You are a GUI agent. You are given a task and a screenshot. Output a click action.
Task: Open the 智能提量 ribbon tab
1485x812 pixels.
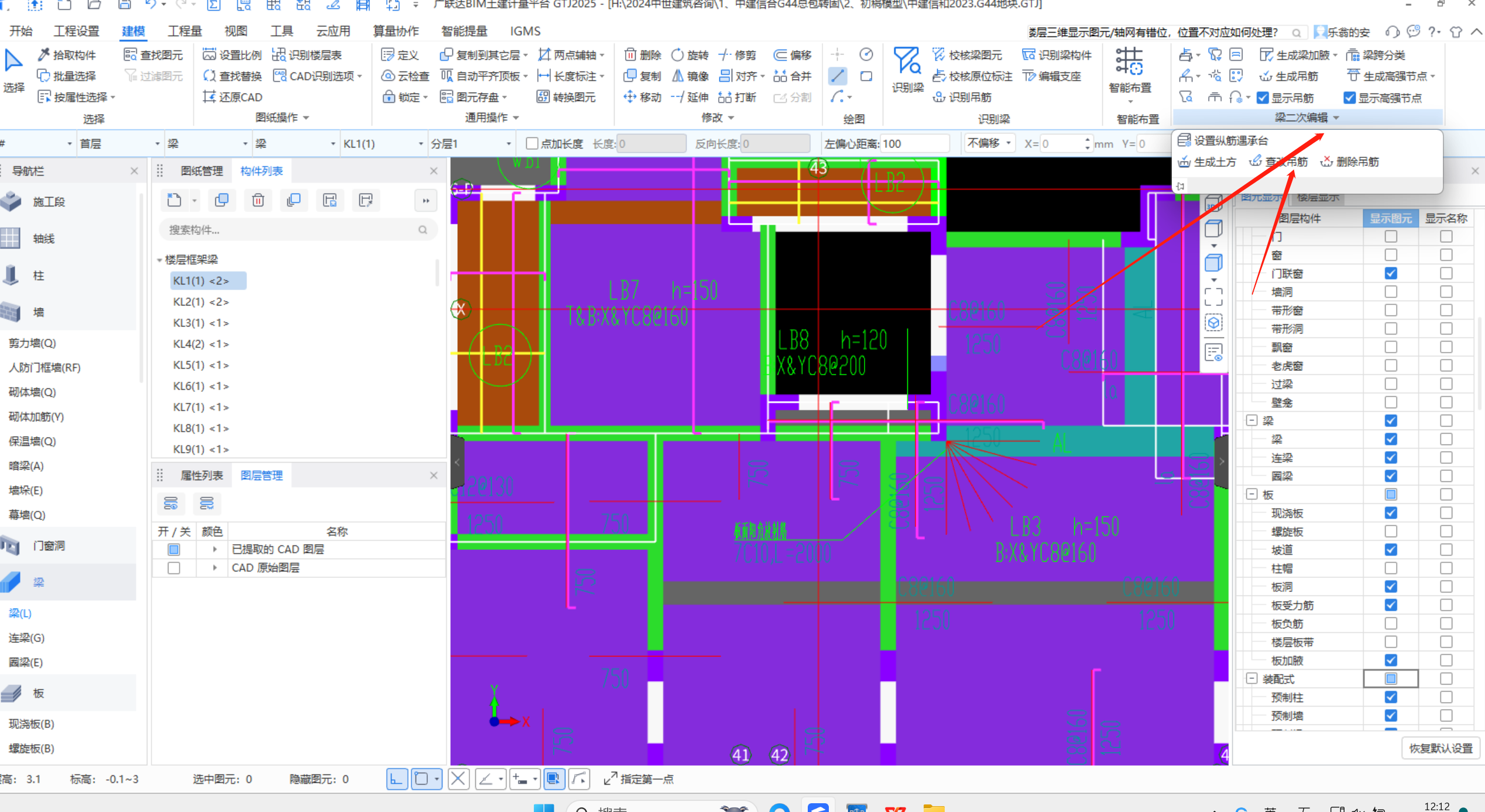pos(464,31)
